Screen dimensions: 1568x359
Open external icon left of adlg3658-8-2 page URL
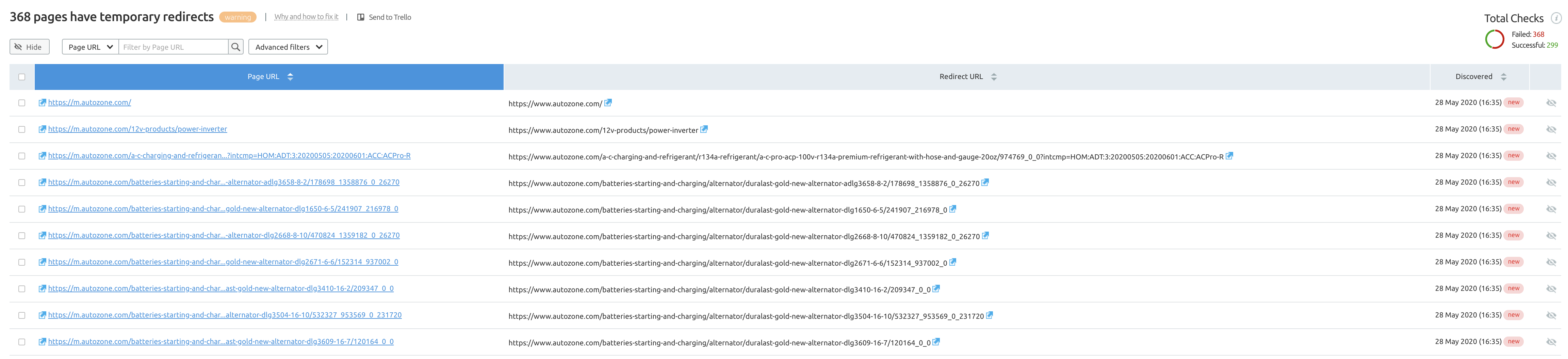click(43, 182)
